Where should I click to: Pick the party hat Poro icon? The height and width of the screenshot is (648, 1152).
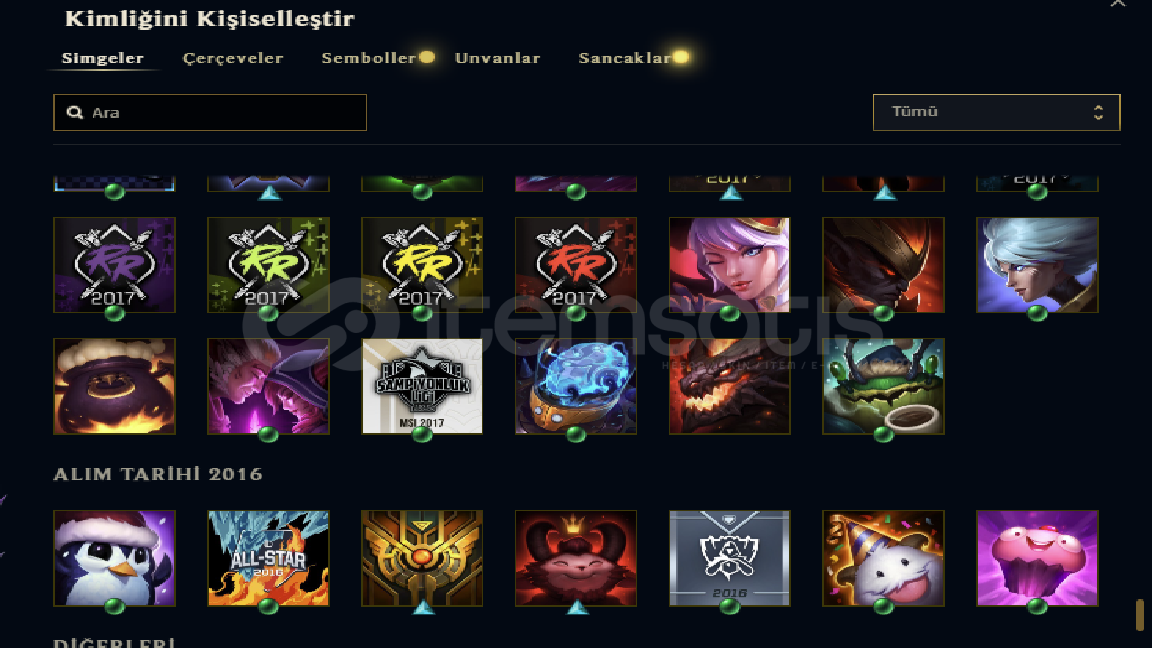[883, 558]
